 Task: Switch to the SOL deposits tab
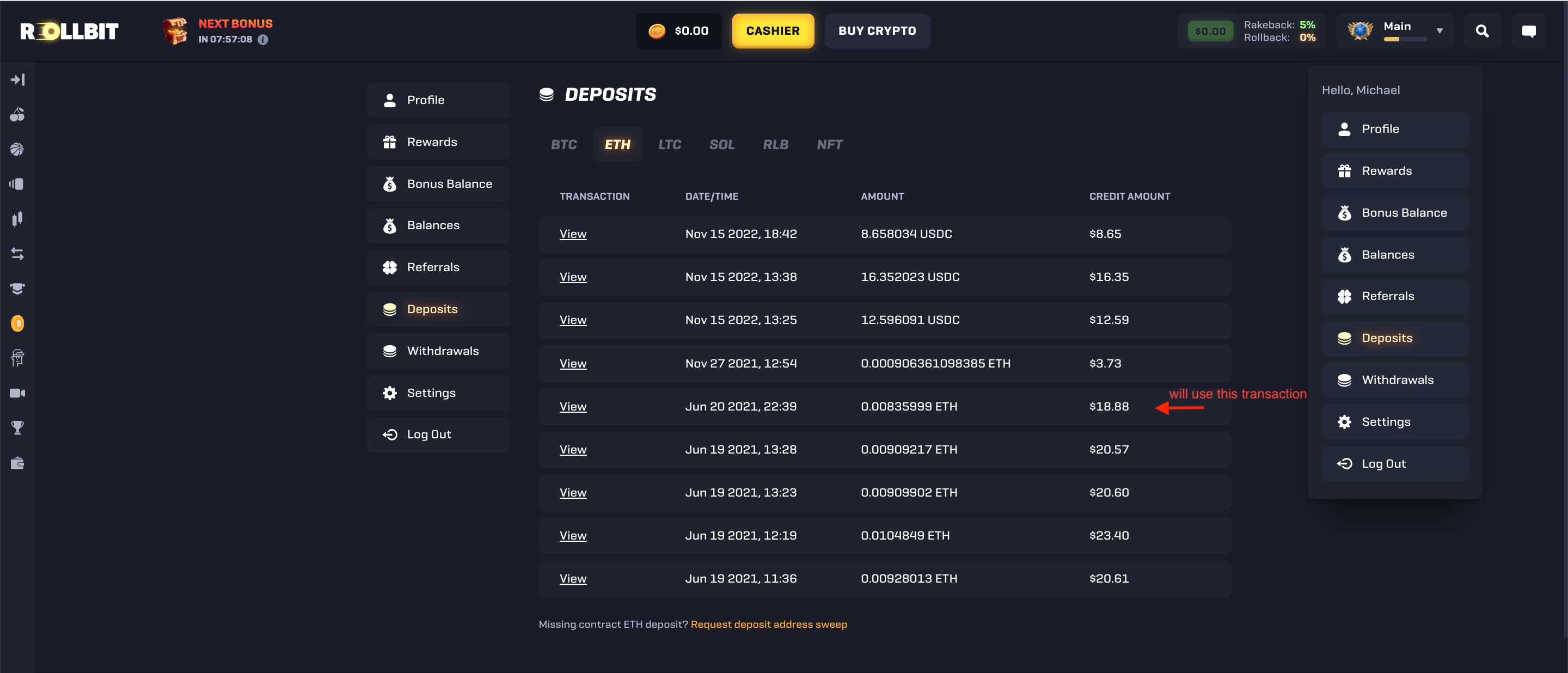[722, 144]
